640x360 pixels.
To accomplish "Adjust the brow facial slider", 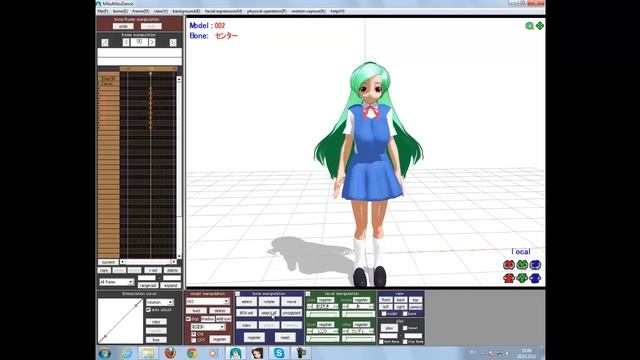I will coord(323,339).
